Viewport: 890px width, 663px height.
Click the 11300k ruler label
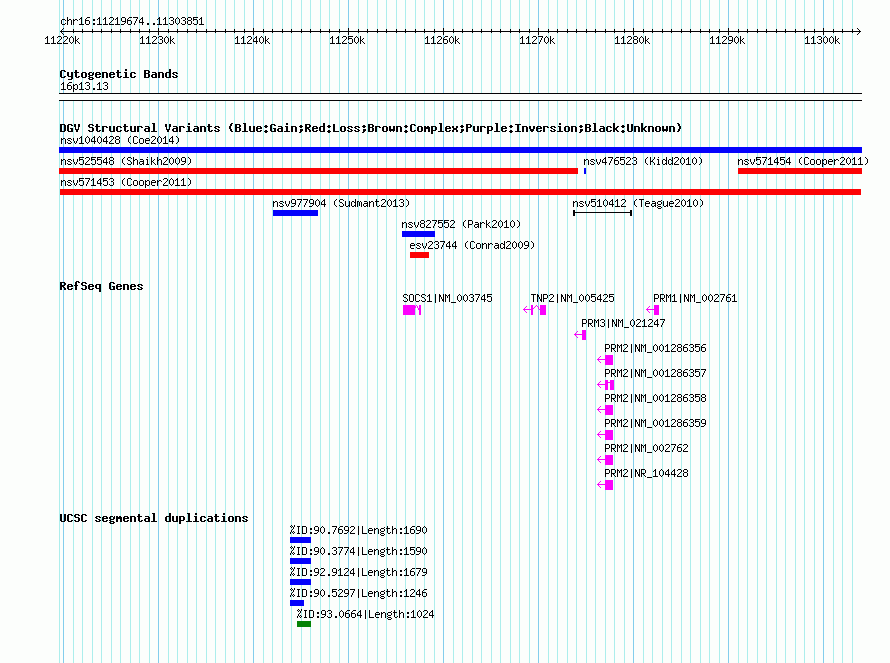tap(822, 41)
